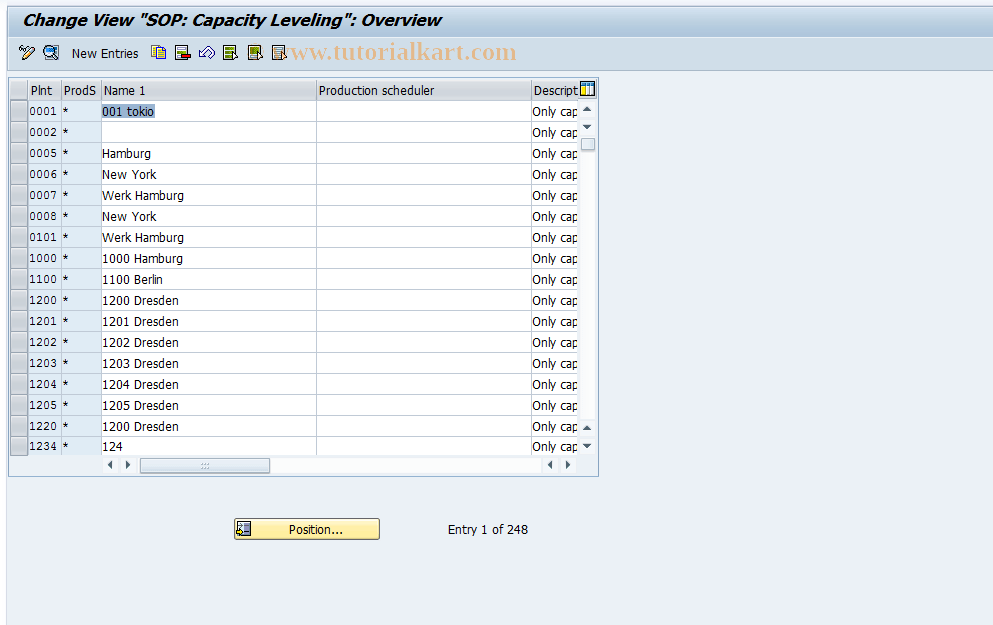Expand the table configuration icon above scrollbar
Screen dimensions: 993x625
(587, 89)
